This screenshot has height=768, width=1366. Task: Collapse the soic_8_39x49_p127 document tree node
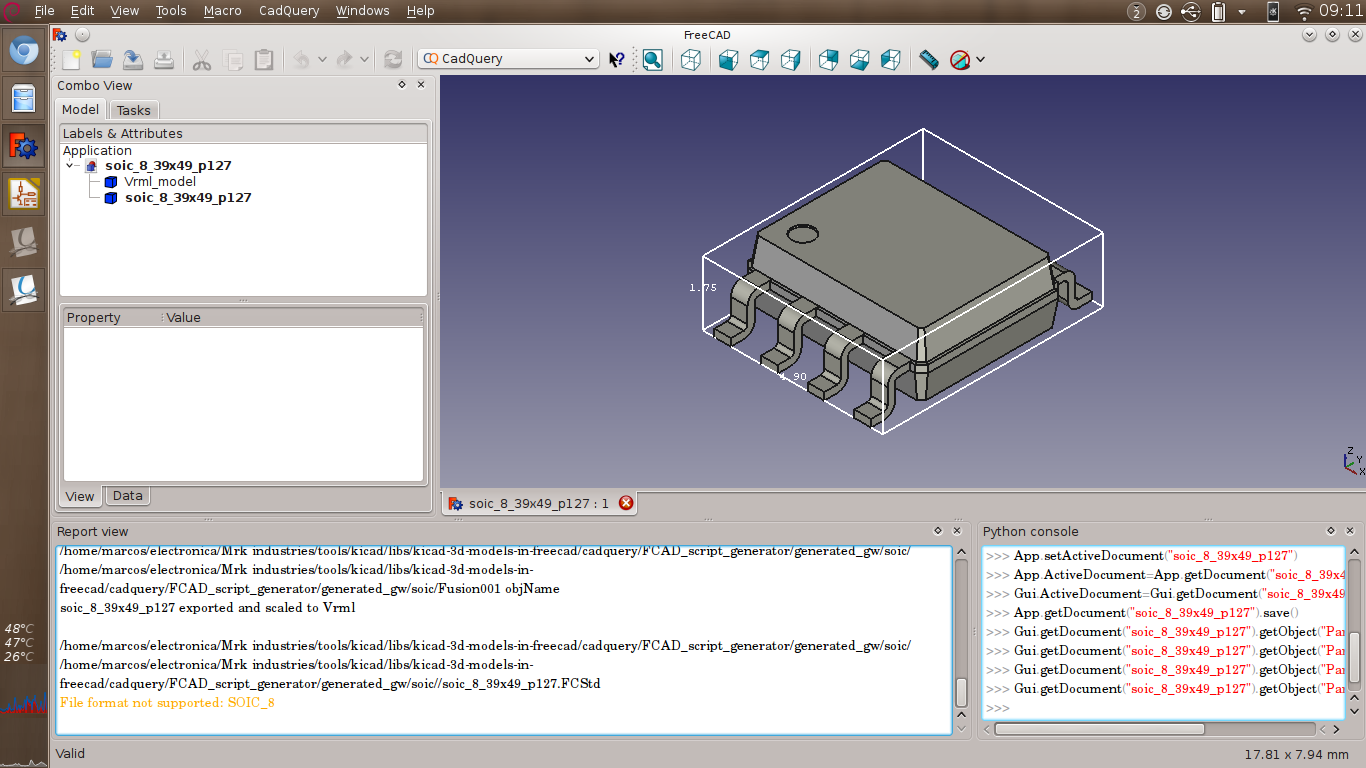70,166
